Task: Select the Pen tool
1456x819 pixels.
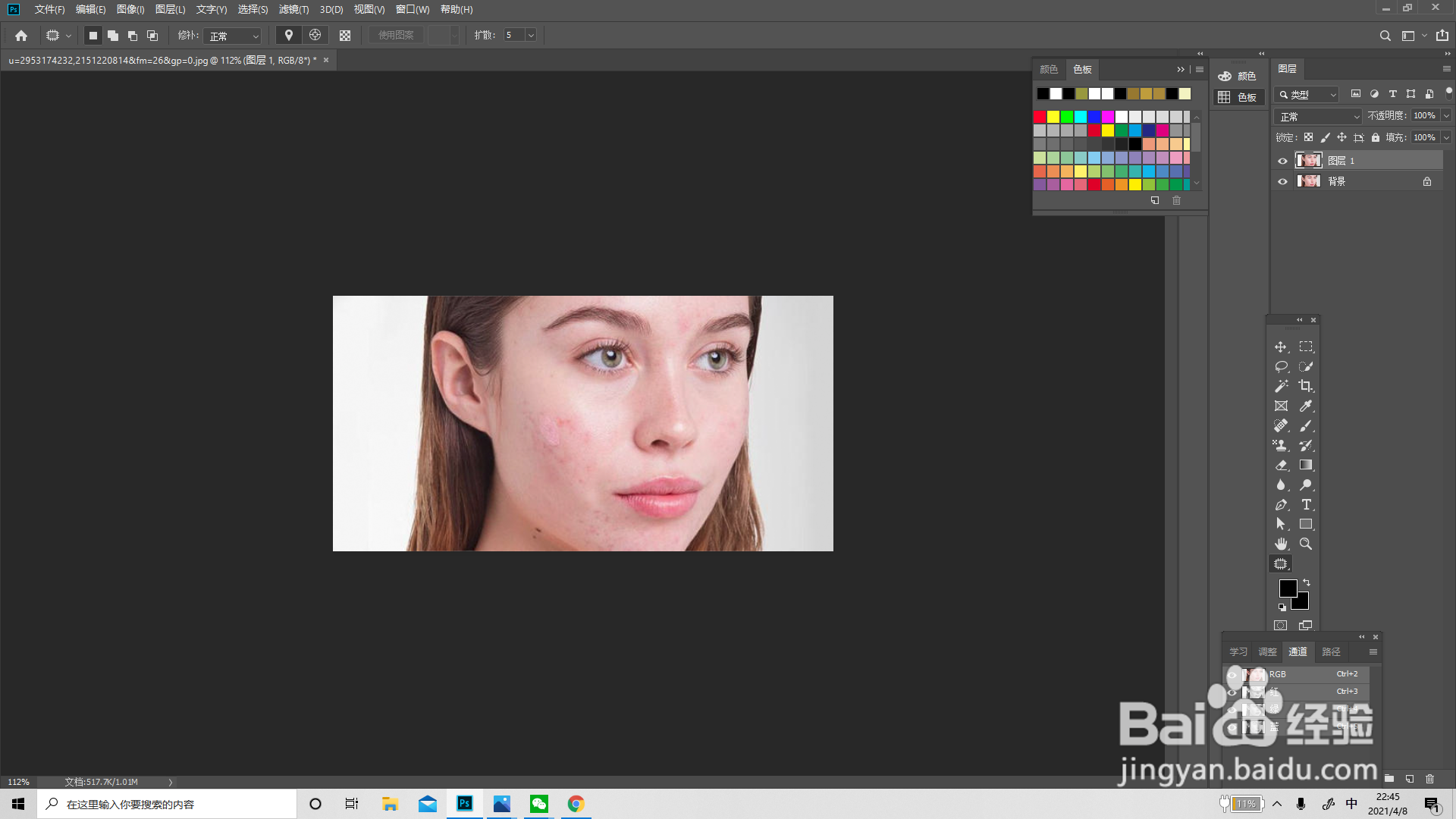Action: coord(1281,504)
